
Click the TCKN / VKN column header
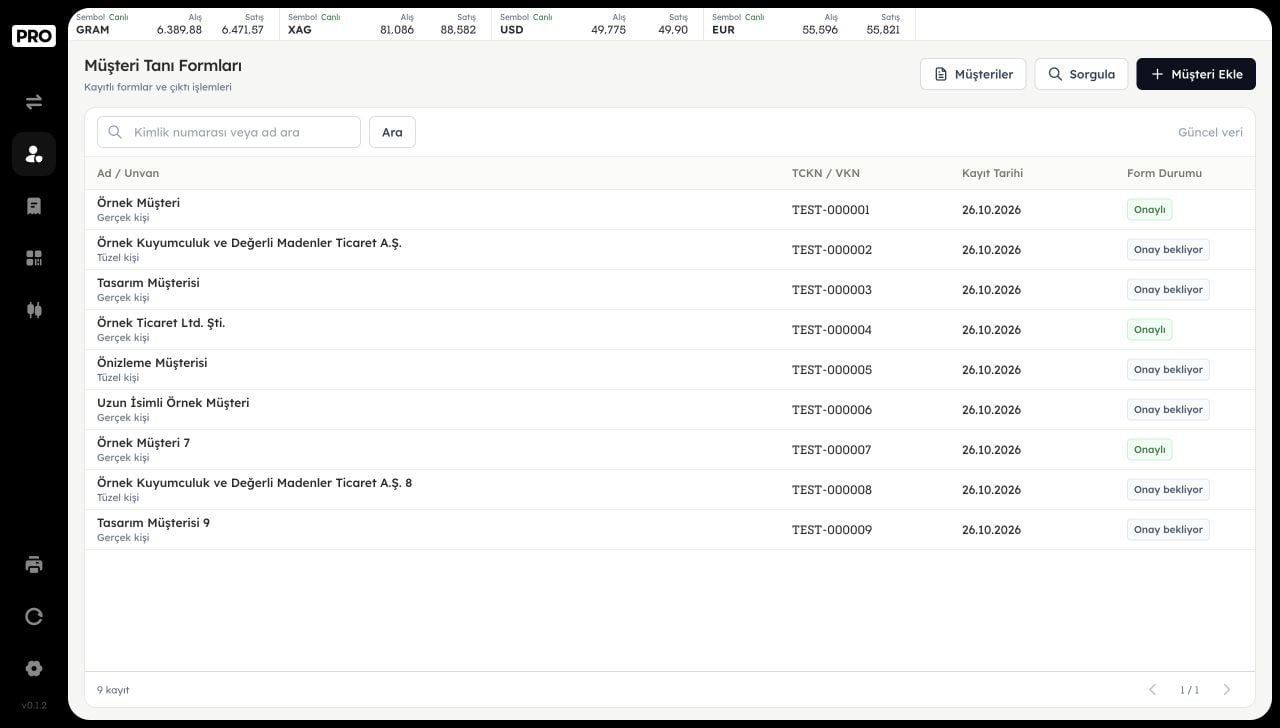tap(826, 173)
